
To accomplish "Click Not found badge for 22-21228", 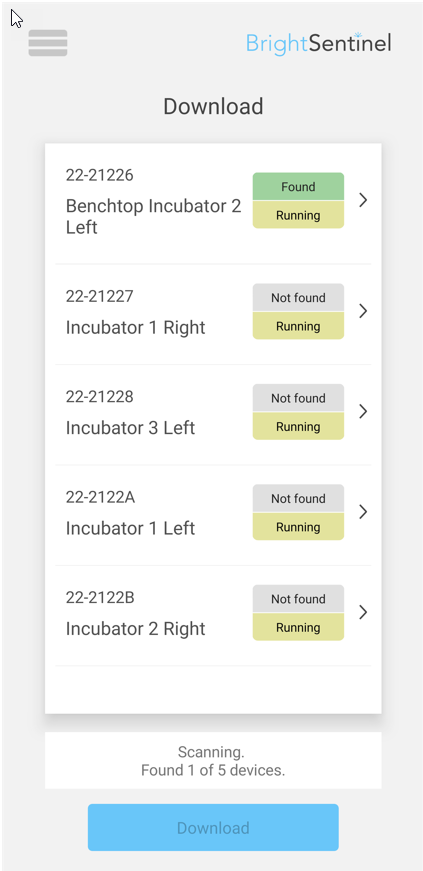I will [x=298, y=398].
